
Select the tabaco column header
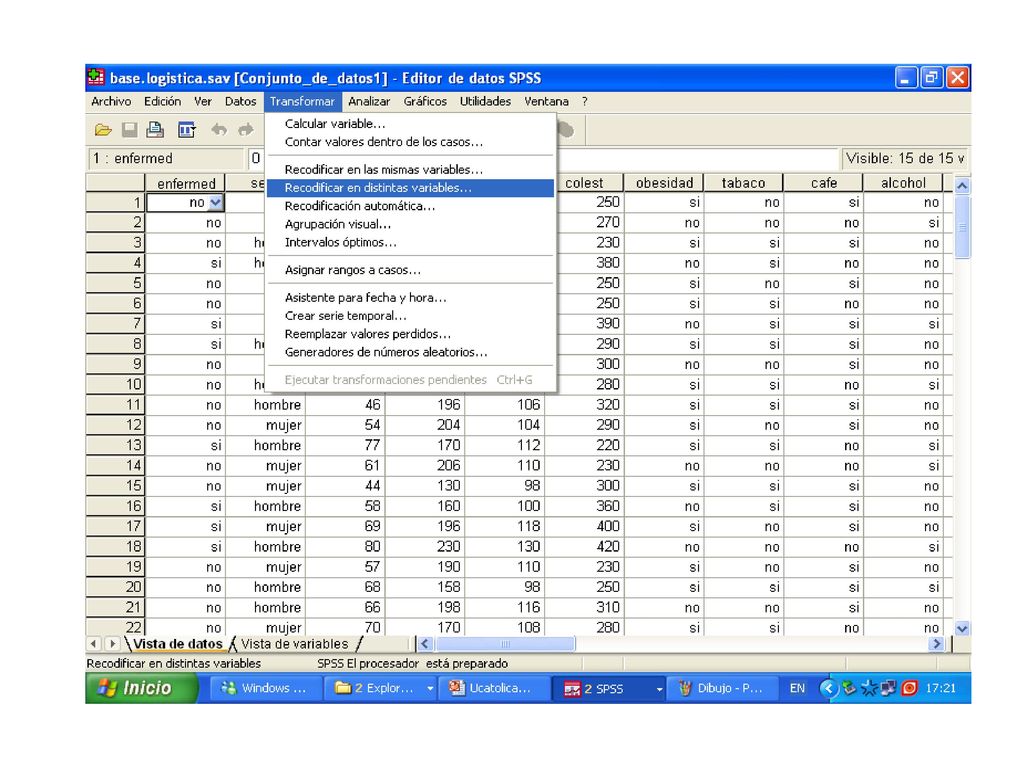743,183
